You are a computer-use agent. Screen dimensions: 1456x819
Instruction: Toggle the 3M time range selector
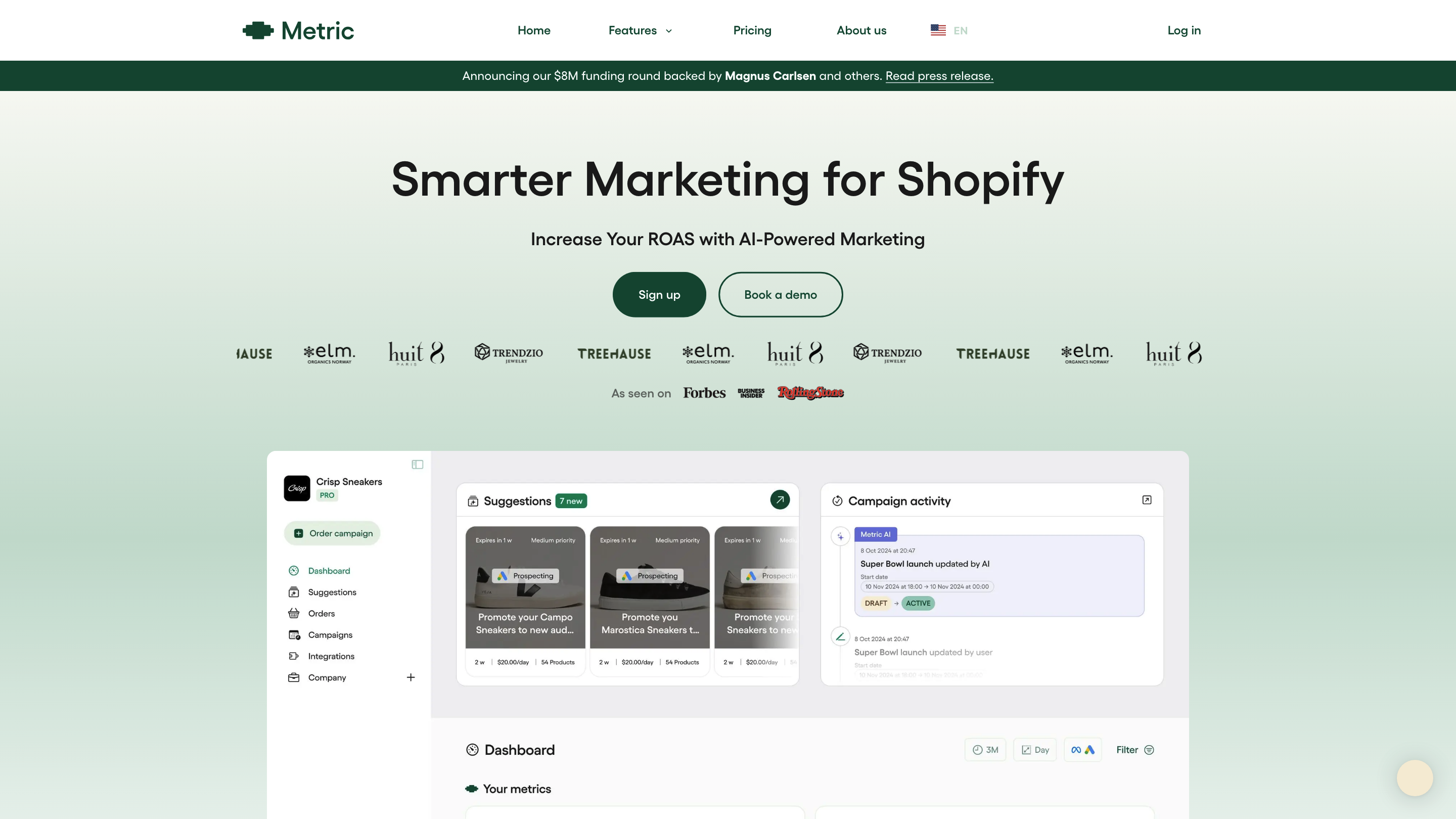tap(985, 750)
